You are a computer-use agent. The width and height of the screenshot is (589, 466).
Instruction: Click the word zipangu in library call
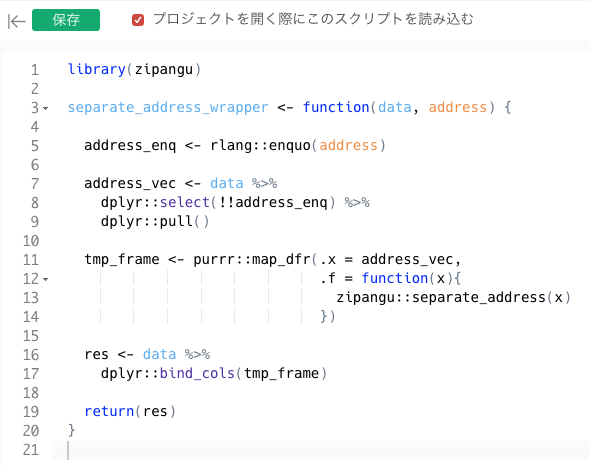[164, 70]
